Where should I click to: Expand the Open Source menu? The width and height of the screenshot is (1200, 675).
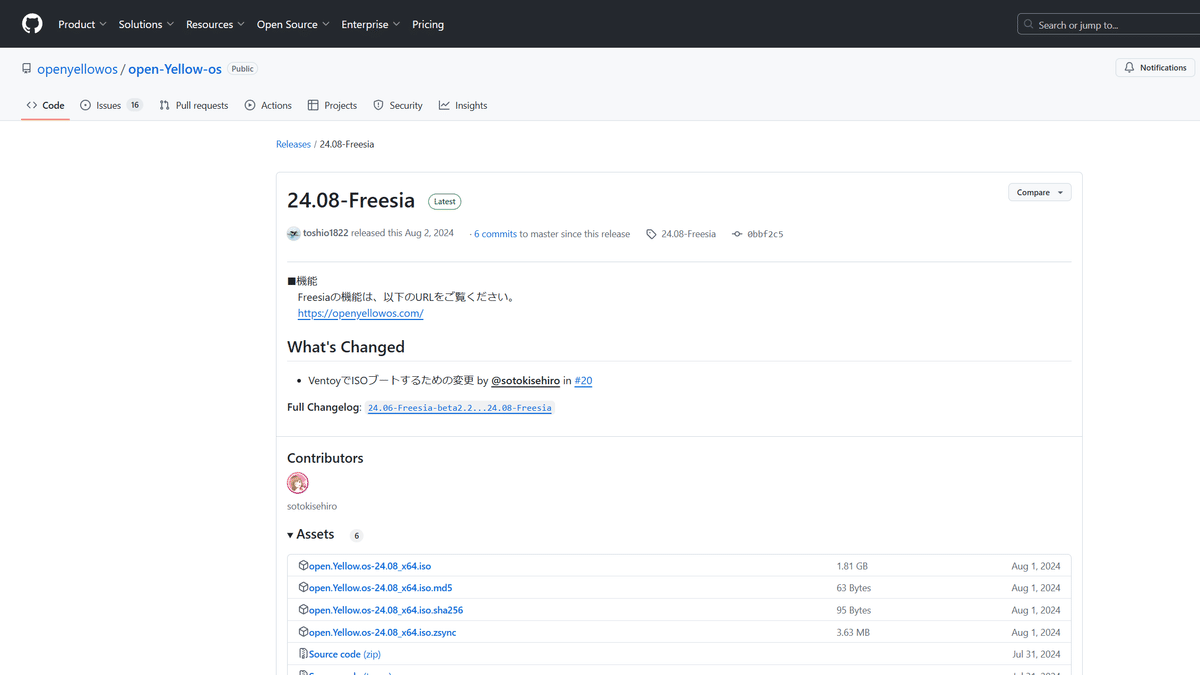[x=293, y=24]
